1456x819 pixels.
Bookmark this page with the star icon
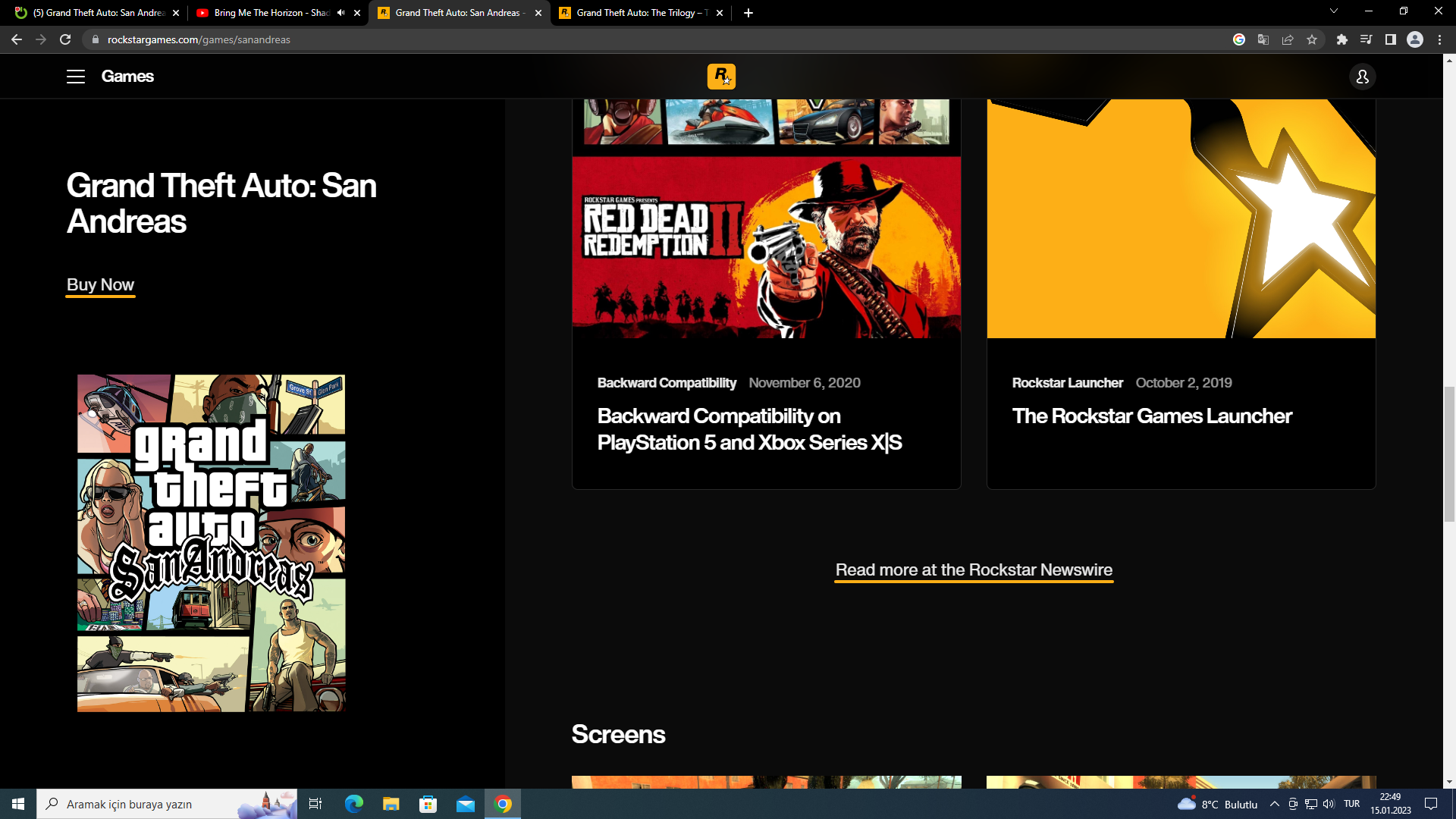click(x=1312, y=39)
